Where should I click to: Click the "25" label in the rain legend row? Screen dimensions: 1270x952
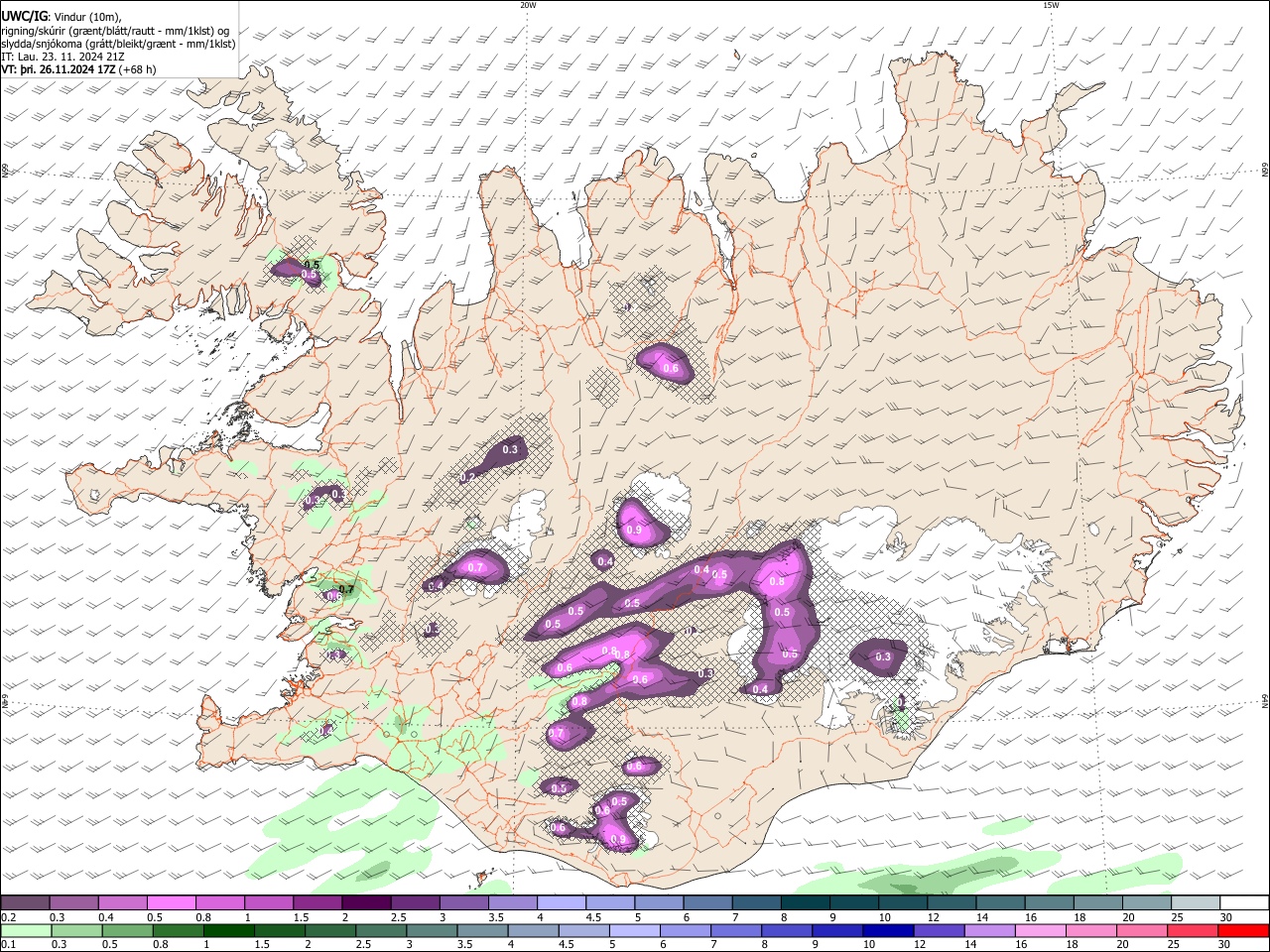(x=1174, y=944)
